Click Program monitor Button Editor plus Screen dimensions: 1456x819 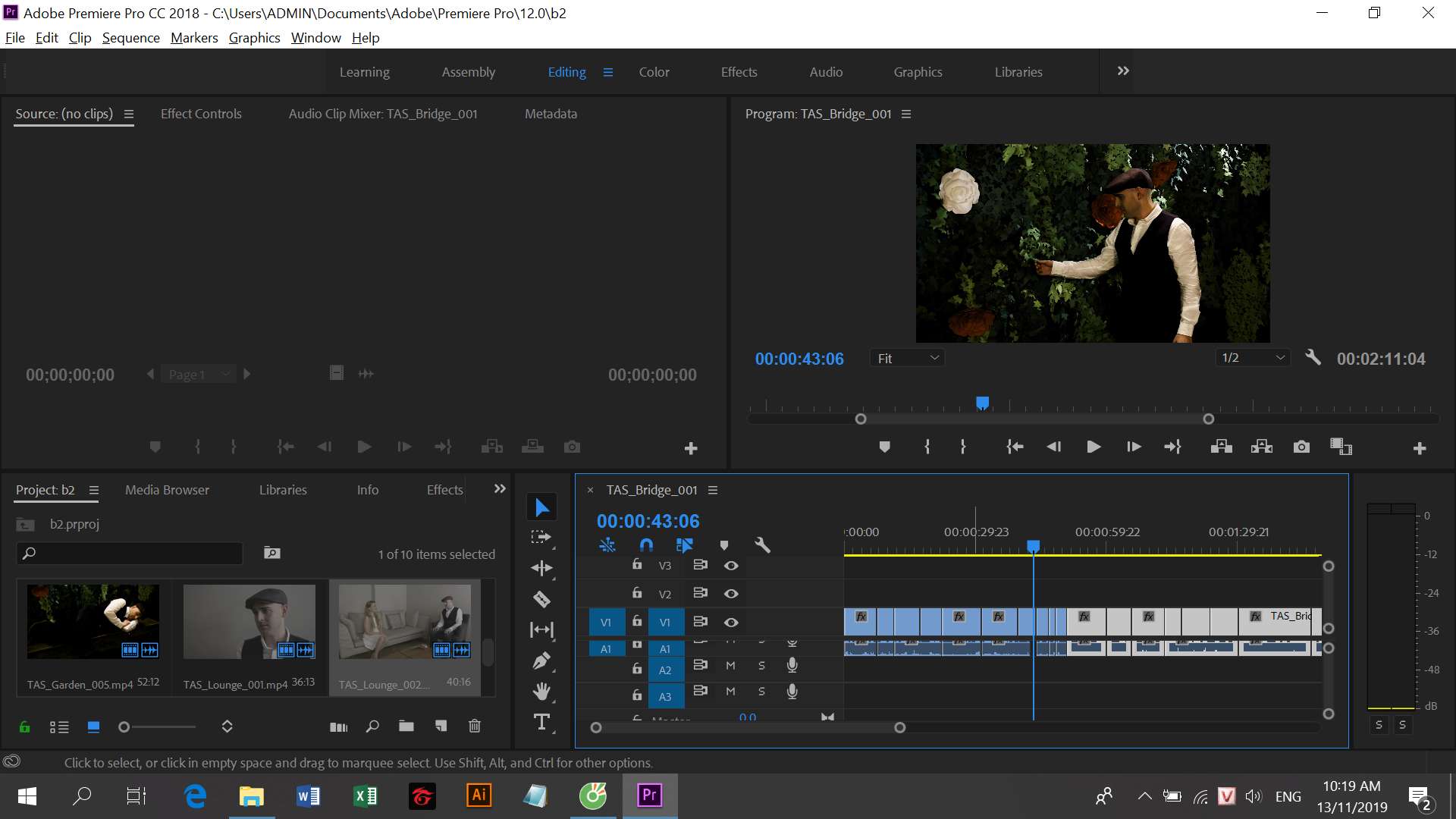click(x=1420, y=448)
